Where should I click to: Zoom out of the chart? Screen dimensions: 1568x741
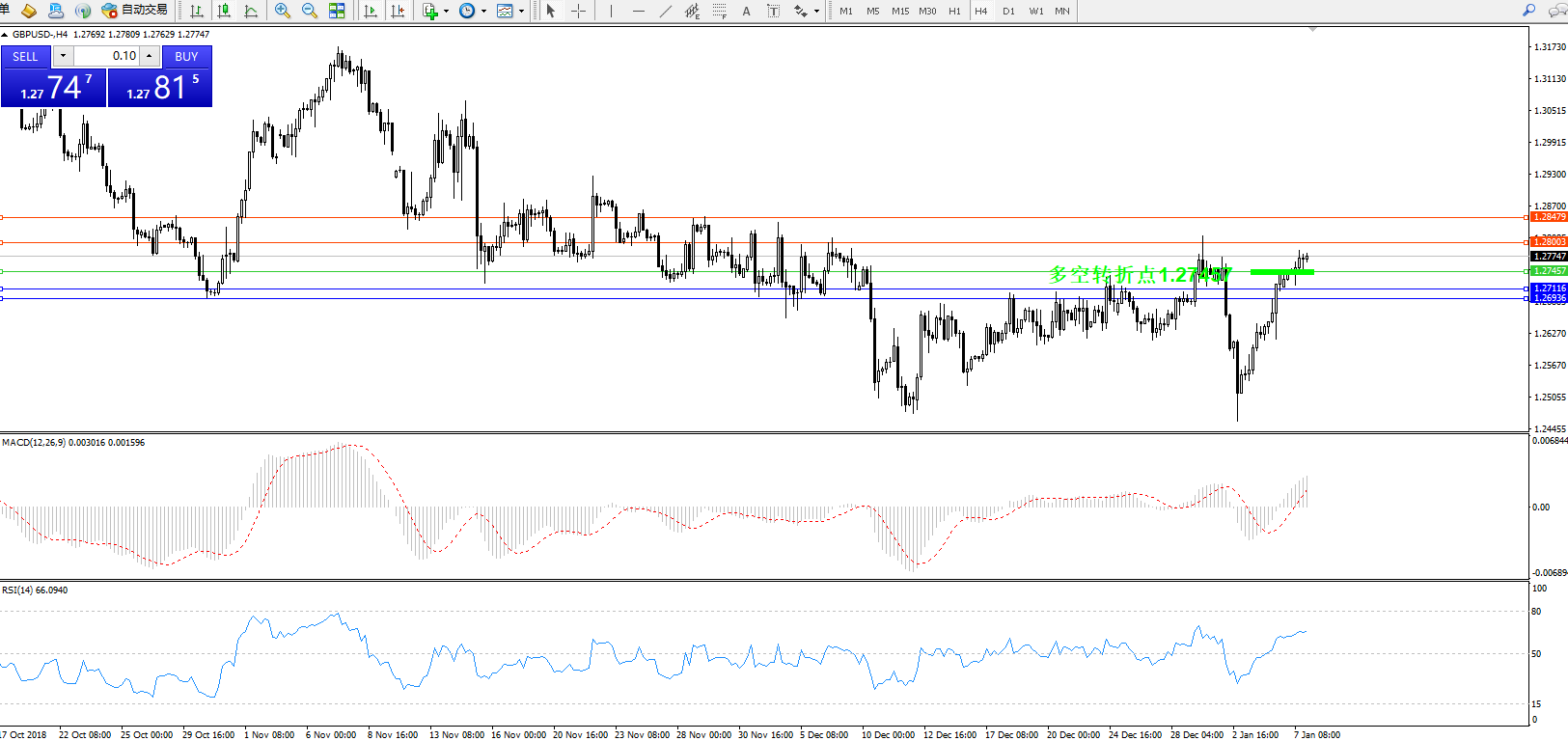[310, 11]
